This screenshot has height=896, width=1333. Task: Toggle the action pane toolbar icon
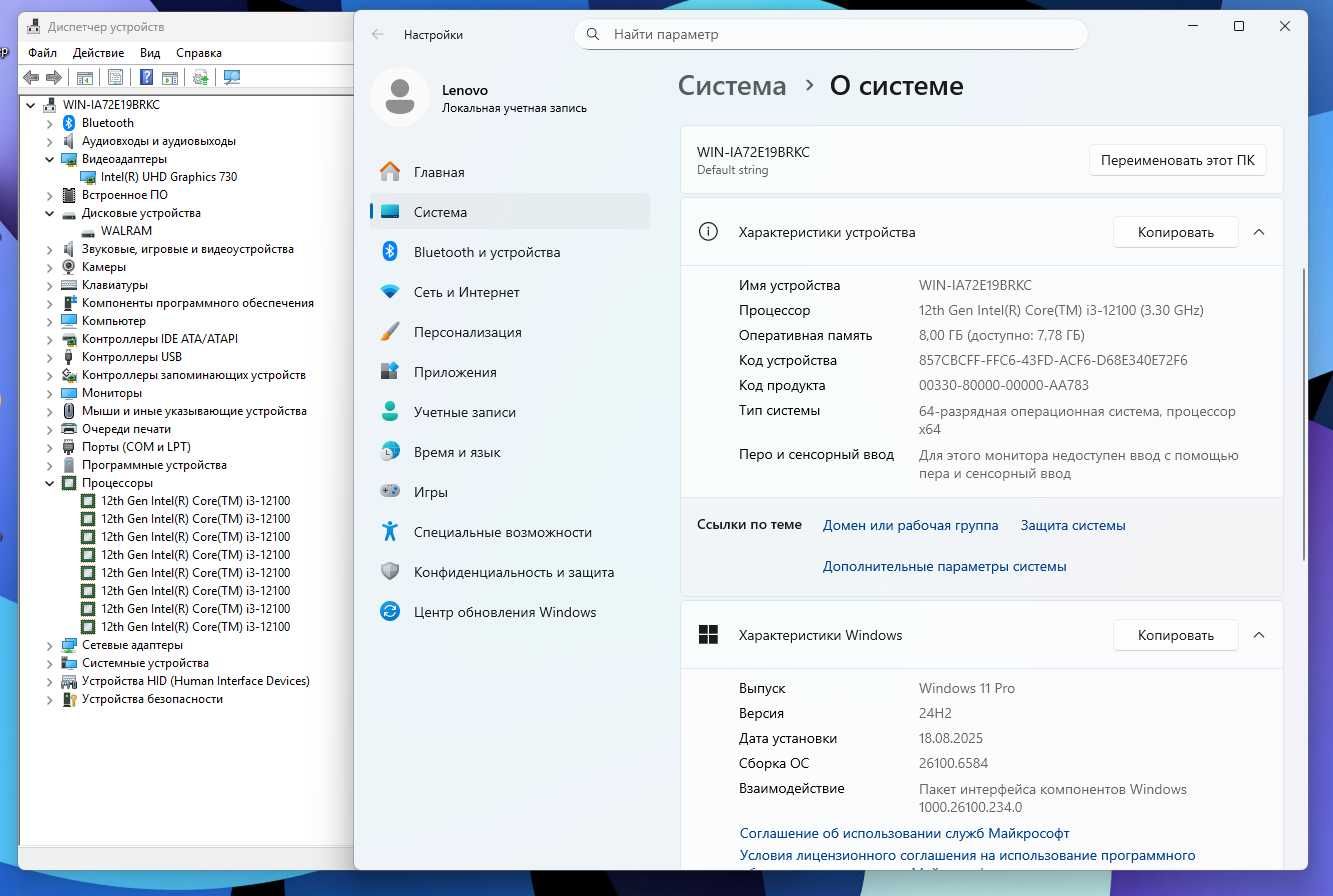click(170, 77)
